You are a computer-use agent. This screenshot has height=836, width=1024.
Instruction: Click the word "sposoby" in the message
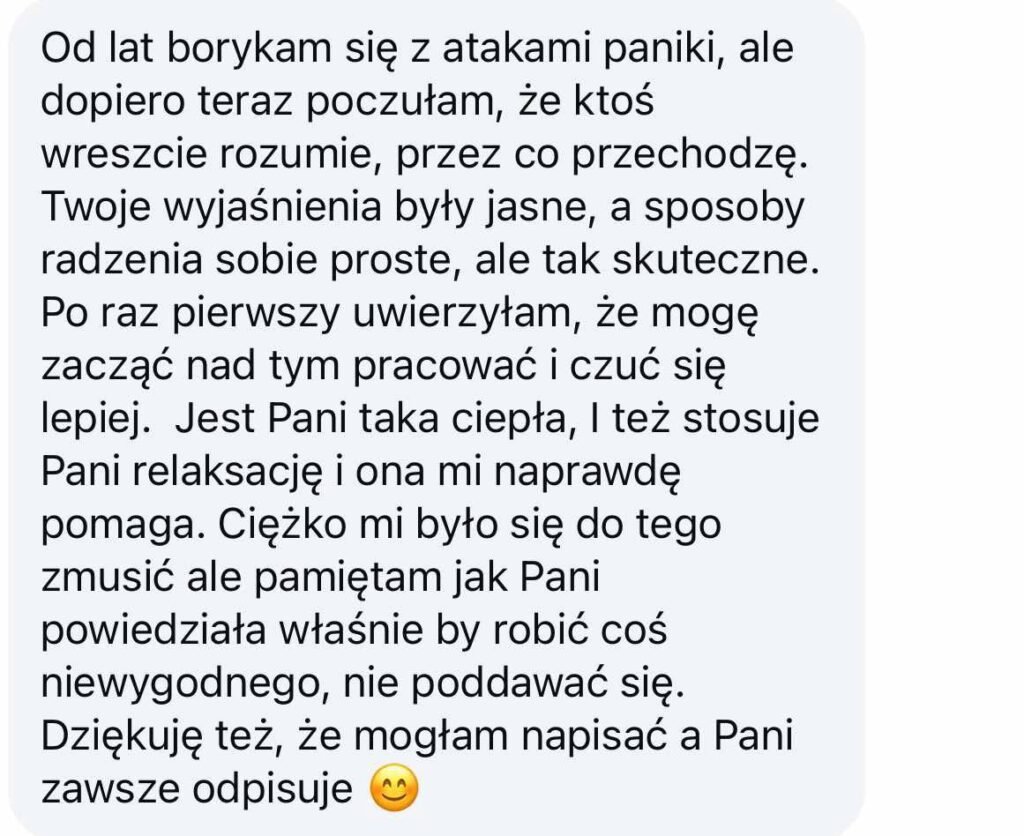coord(724,208)
